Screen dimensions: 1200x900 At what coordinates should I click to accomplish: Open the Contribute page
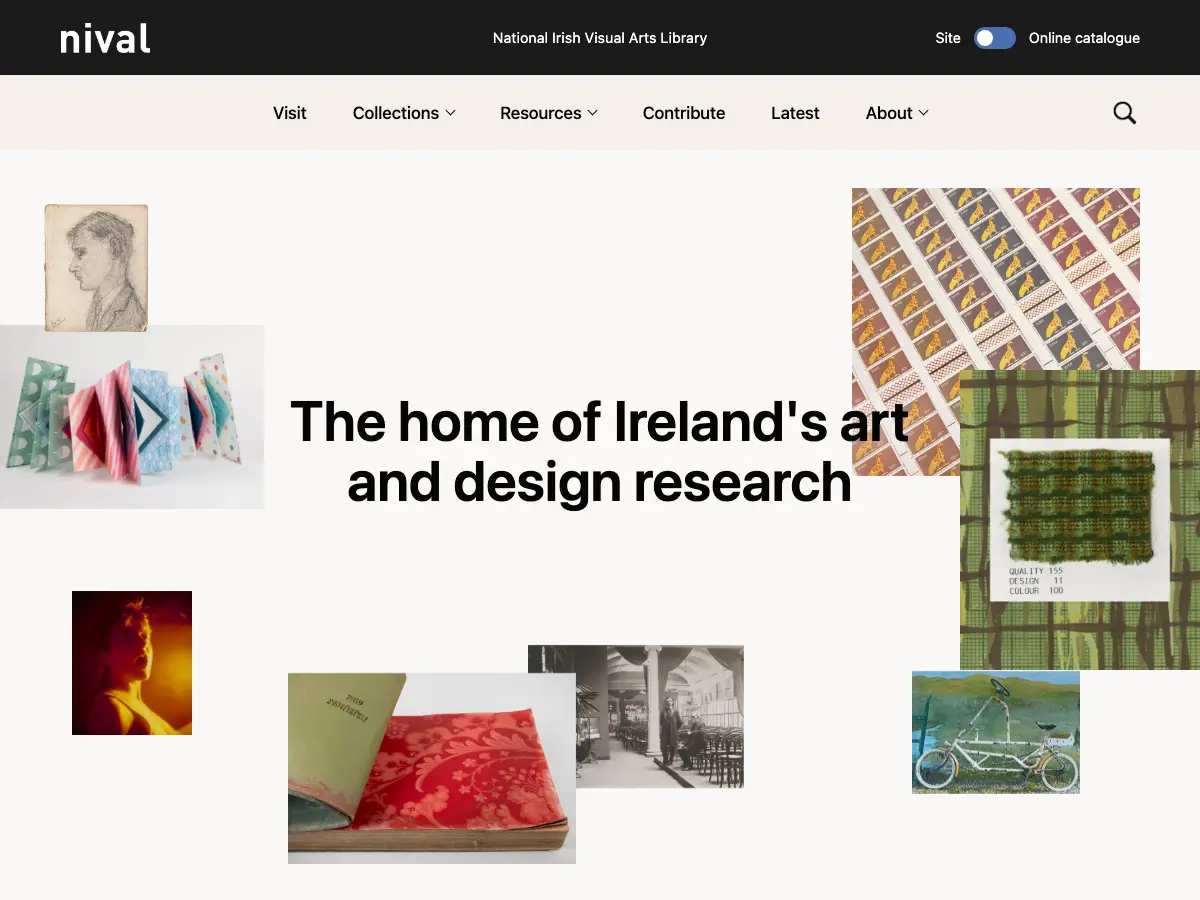point(684,113)
